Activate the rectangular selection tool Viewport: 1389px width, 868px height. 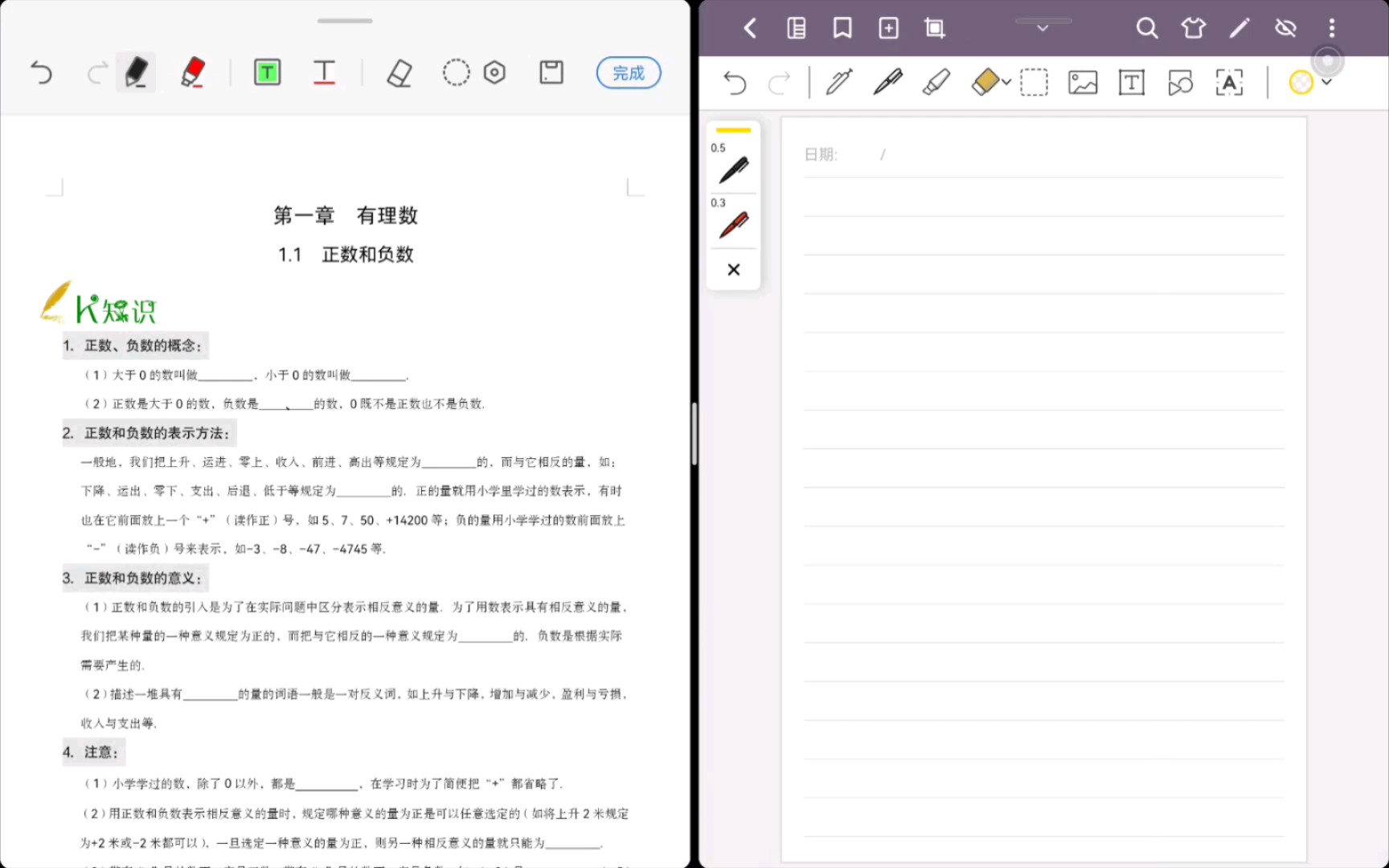pyautogui.click(x=1034, y=81)
